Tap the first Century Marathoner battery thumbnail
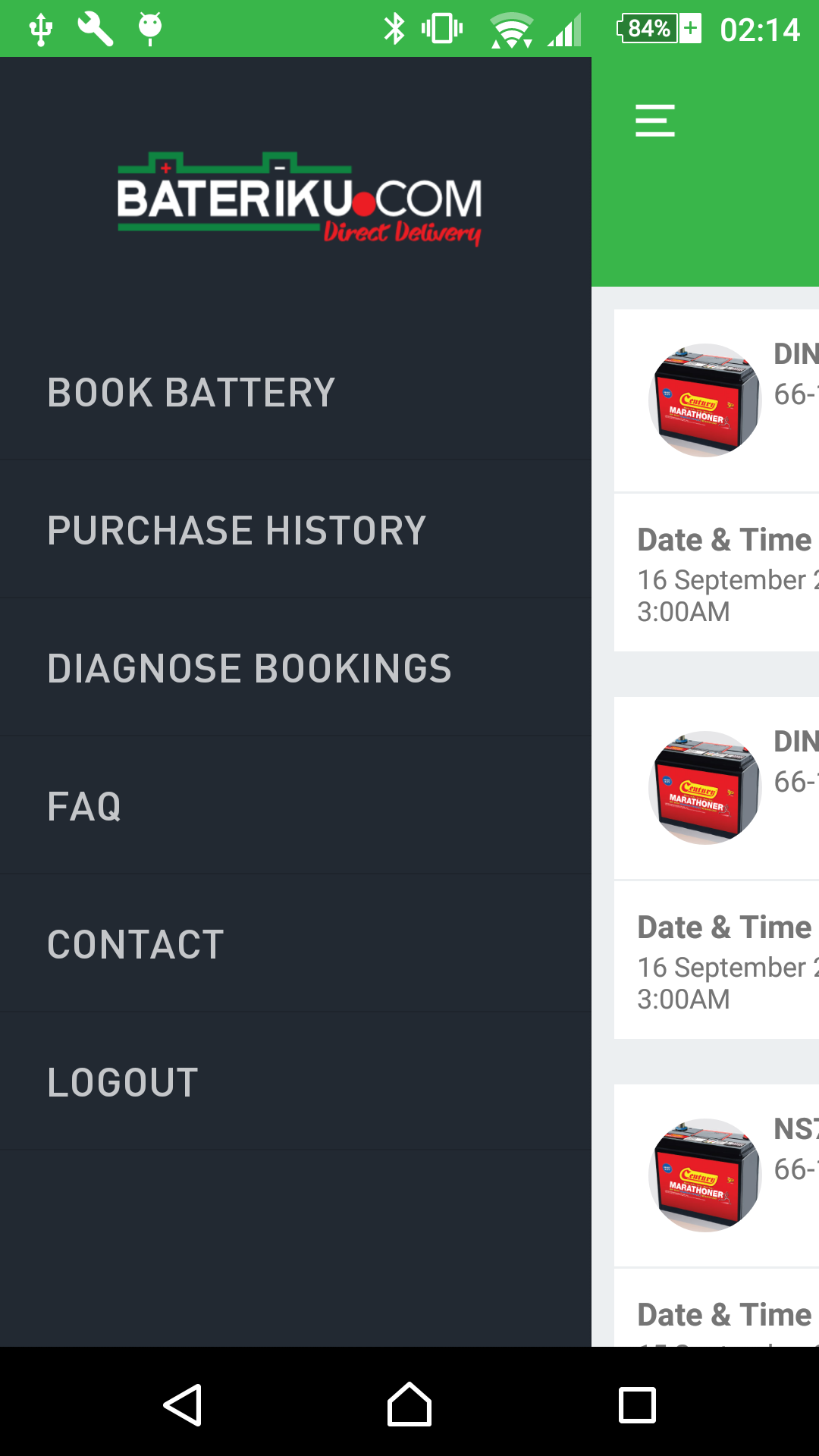The image size is (819, 1456). pos(705,400)
